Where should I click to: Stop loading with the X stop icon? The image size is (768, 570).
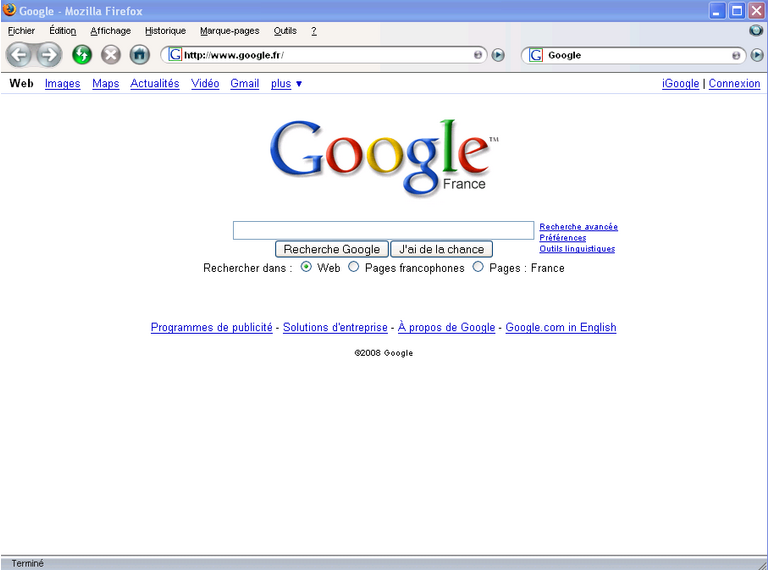point(111,55)
